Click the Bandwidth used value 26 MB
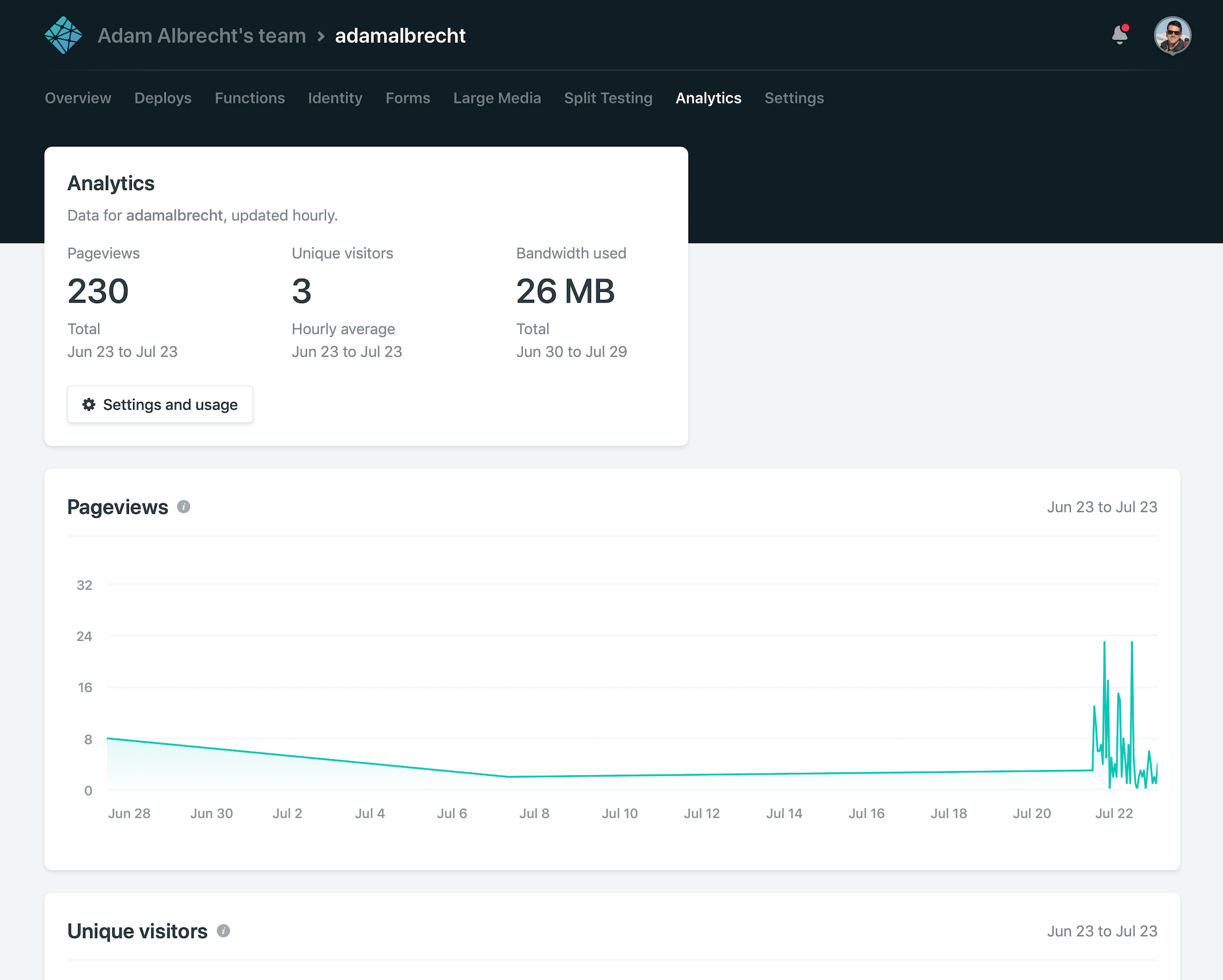Viewport: 1223px width, 980px height. (565, 291)
